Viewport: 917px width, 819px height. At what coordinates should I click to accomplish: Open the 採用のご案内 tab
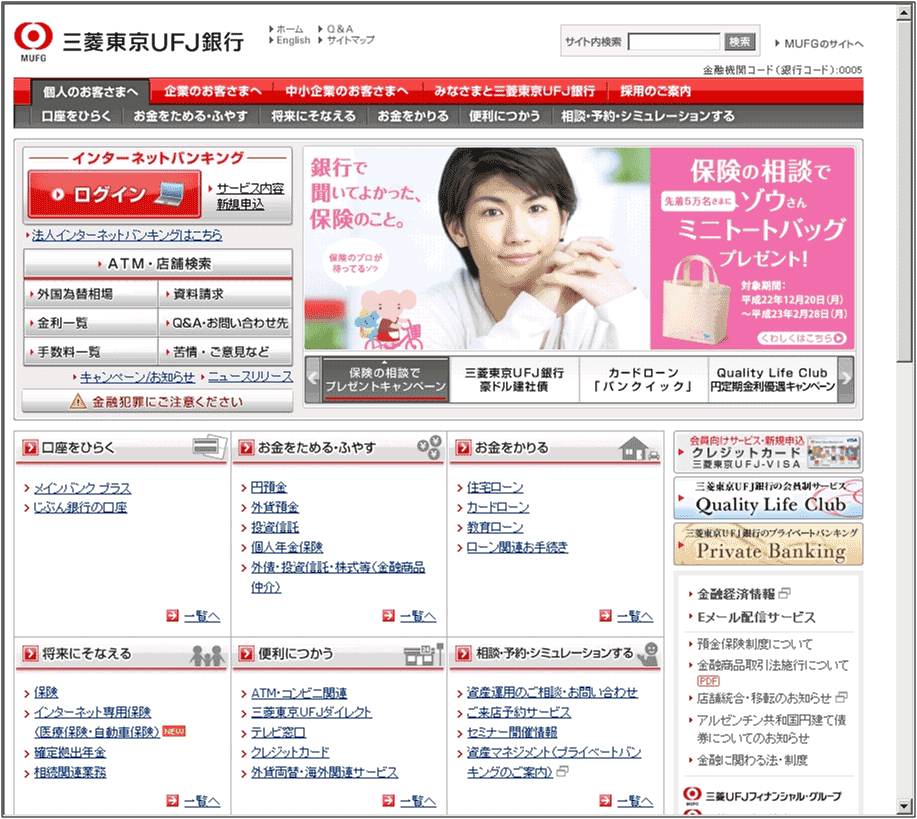tap(656, 91)
